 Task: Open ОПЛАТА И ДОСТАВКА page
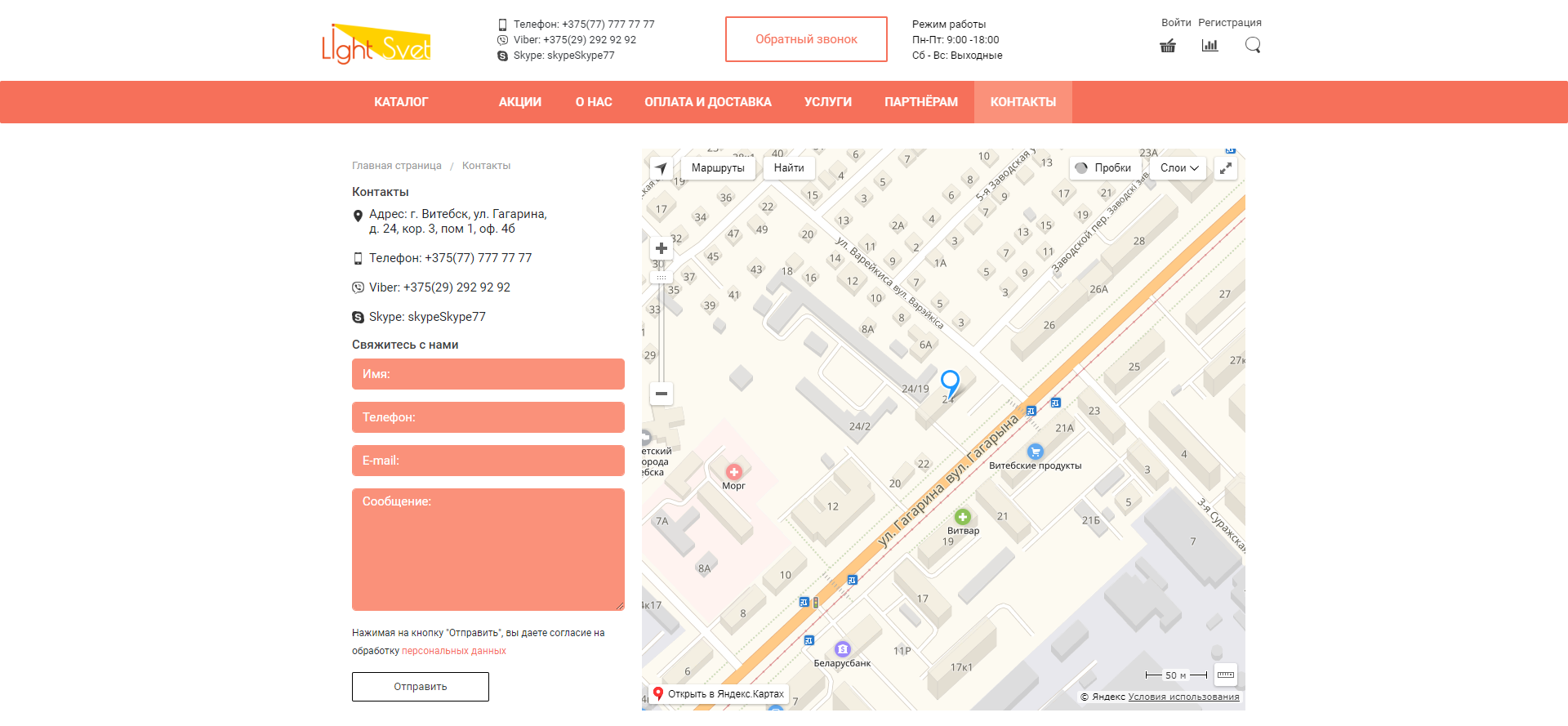coord(708,102)
